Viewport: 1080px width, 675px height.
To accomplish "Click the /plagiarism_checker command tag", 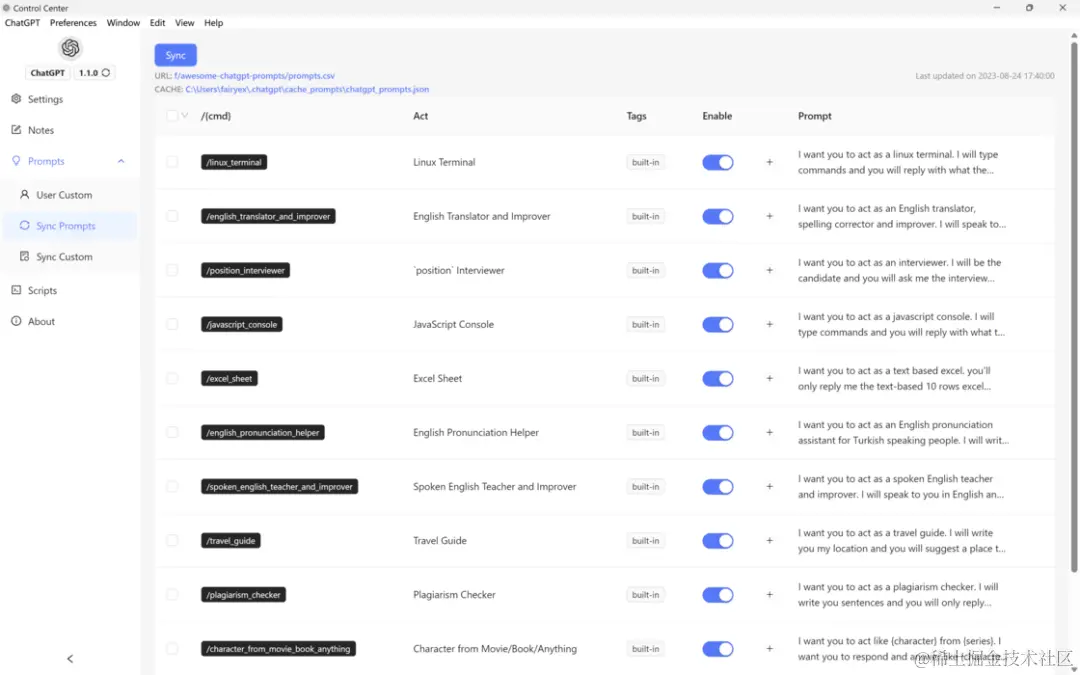I will (x=243, y=594).
